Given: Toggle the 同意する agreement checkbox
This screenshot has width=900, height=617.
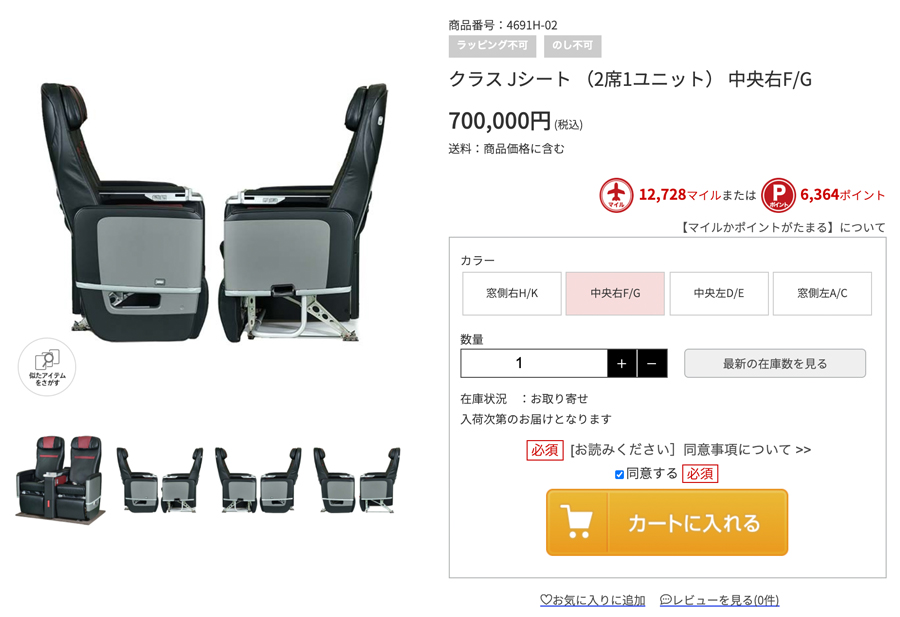Looking at the screenshot, I should point(619,475).
